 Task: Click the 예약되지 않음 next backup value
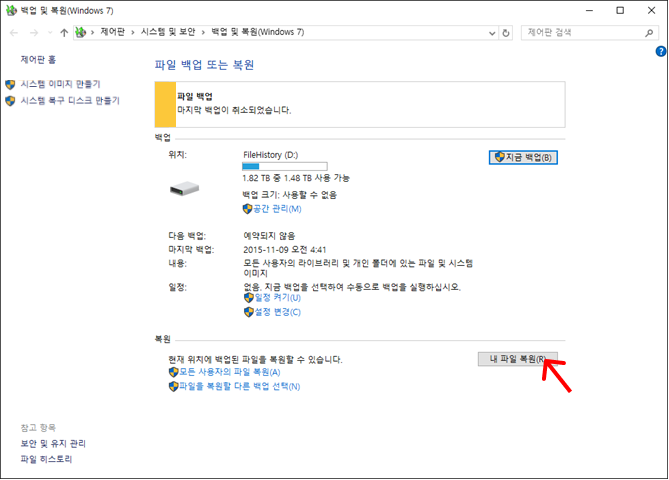269,236
